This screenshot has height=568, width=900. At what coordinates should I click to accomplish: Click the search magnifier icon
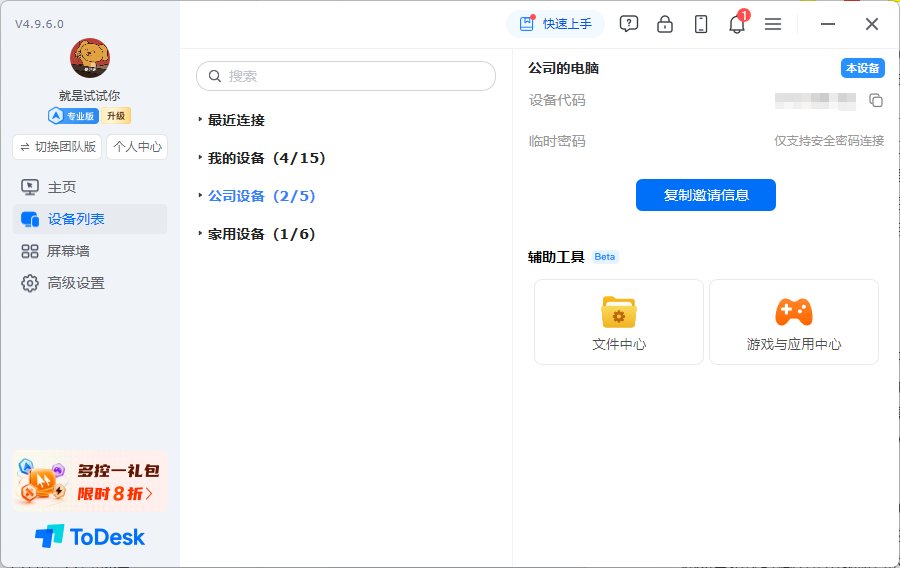(215, 76)
